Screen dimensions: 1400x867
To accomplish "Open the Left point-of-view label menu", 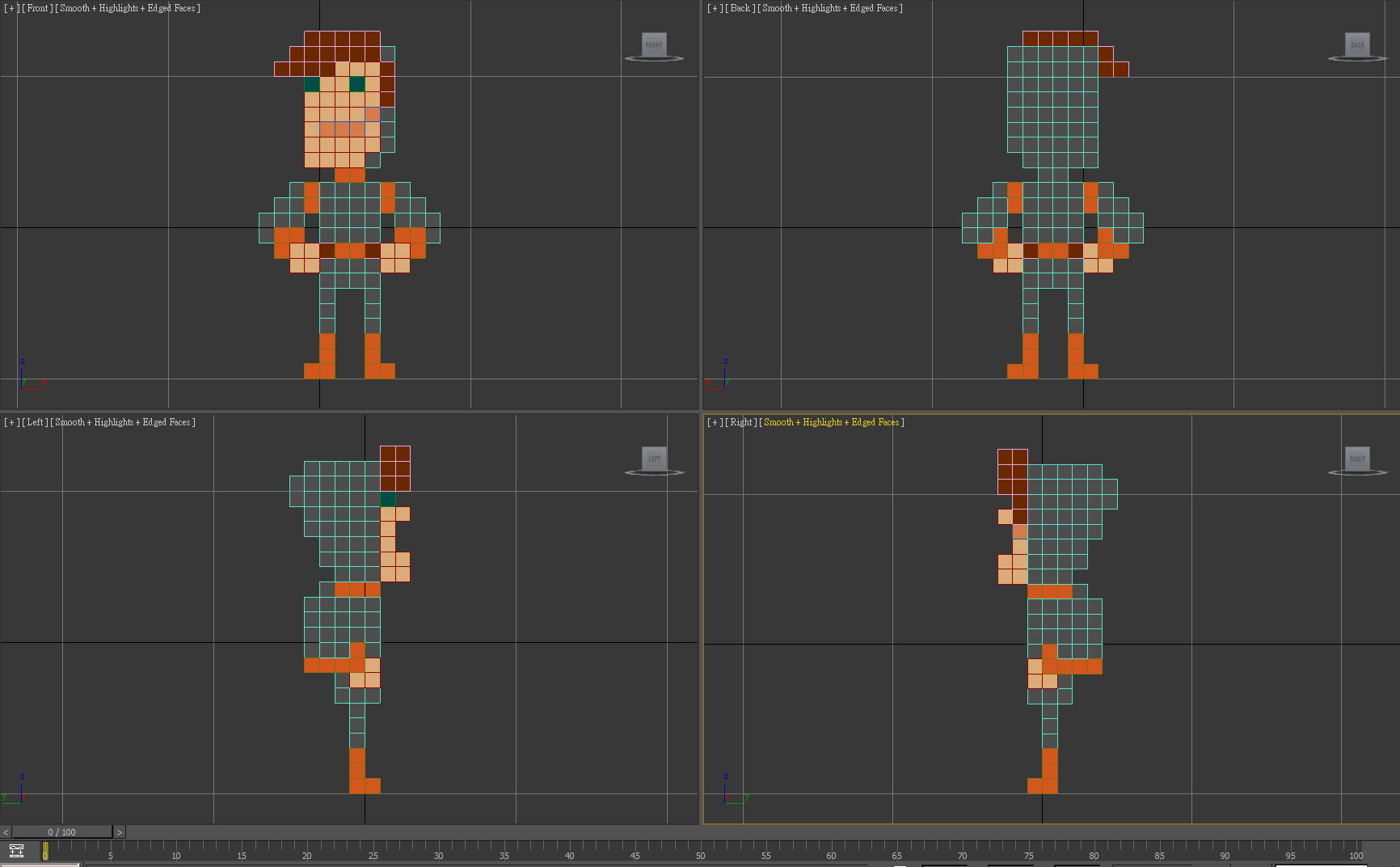I will point(35,422).
